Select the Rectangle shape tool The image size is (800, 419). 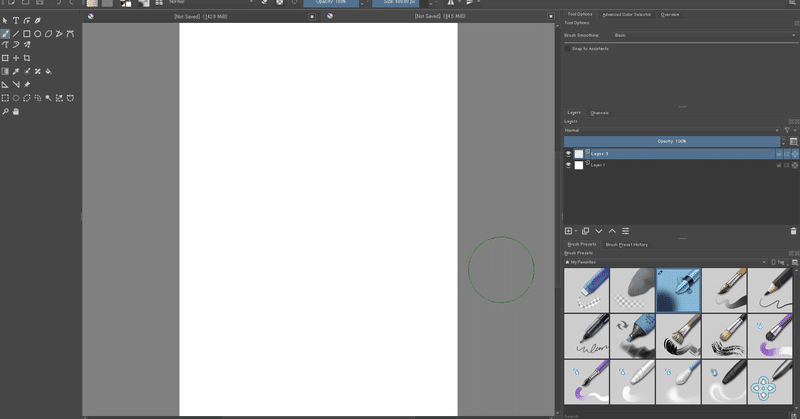coord(27,34)
